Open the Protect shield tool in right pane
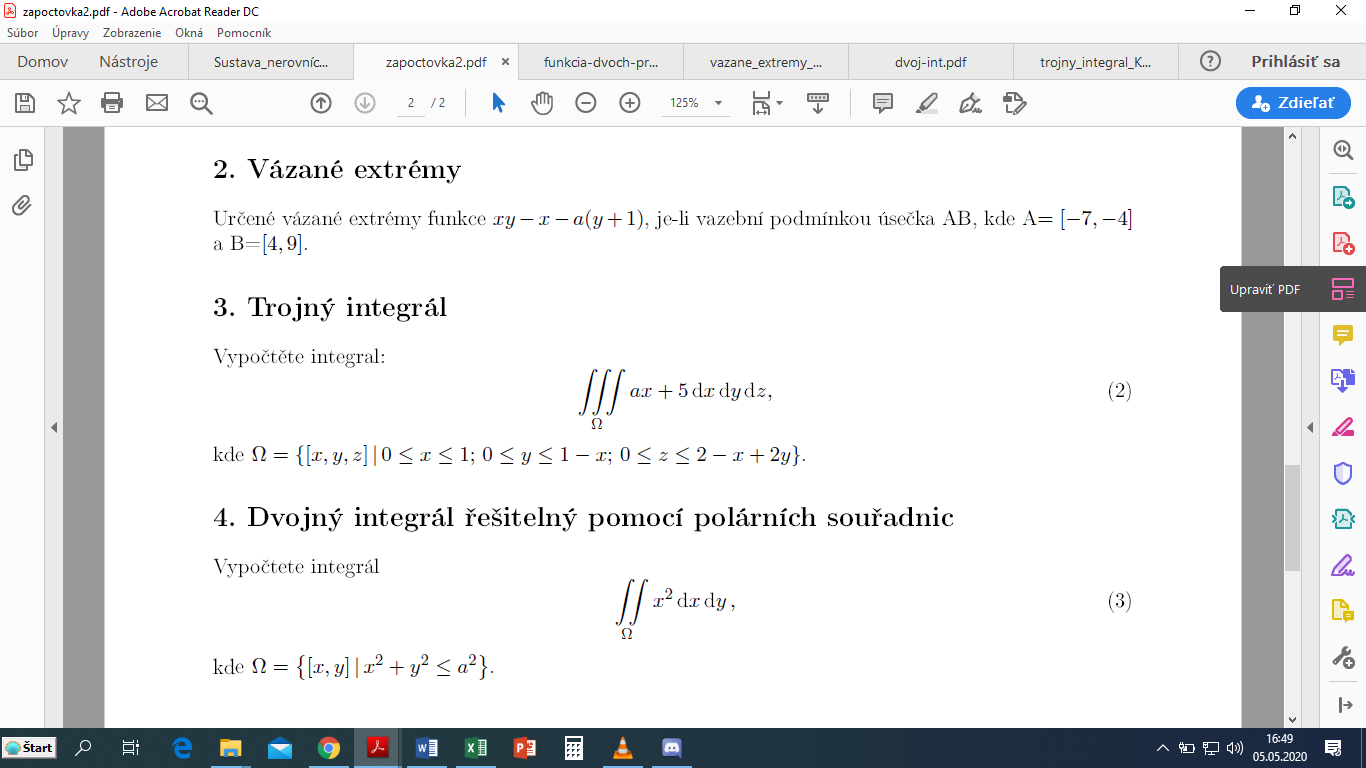The height and width of the screenshot is (768, 1366). click(x=1342, y=473)
